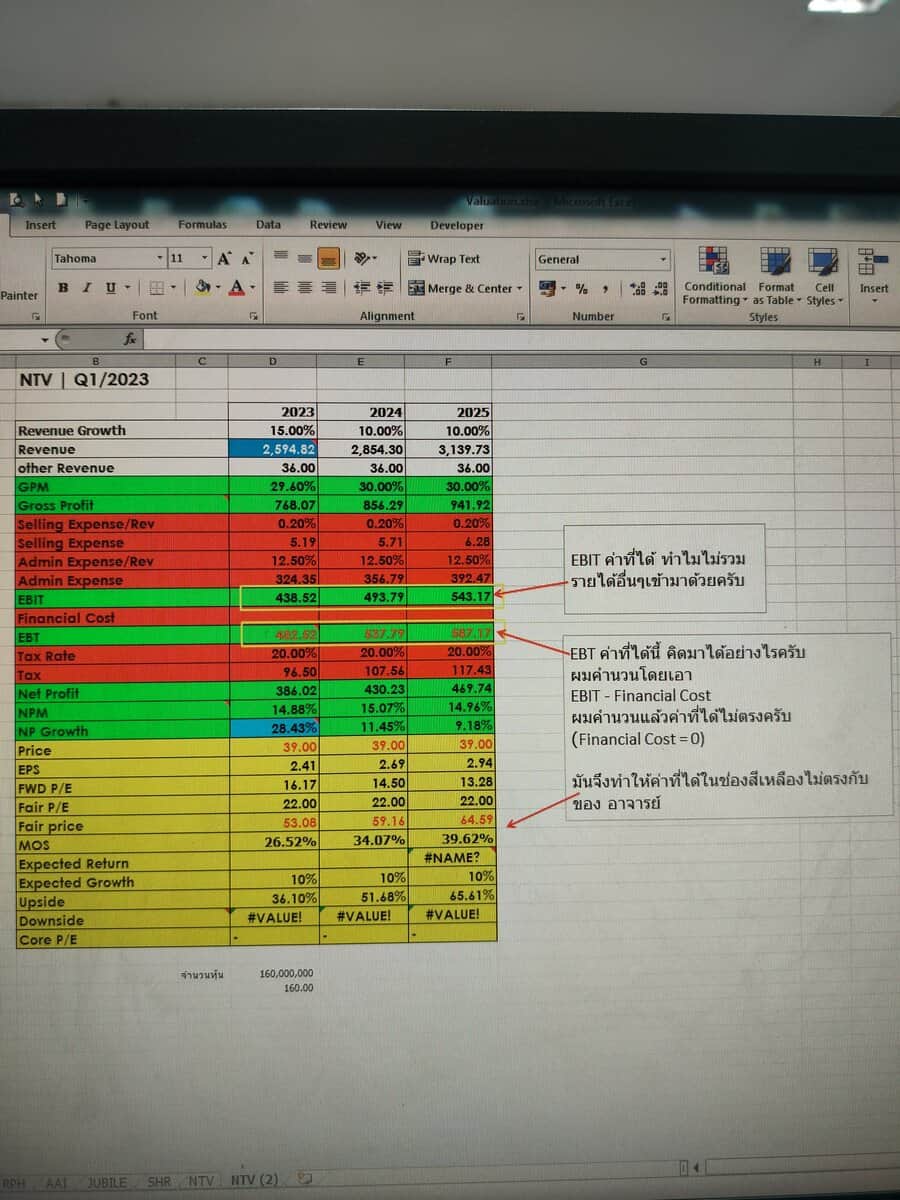This screenshot has height=1200, width=900.
Task: Click the Fill Color bucket icon
Action: coord(202,288)
